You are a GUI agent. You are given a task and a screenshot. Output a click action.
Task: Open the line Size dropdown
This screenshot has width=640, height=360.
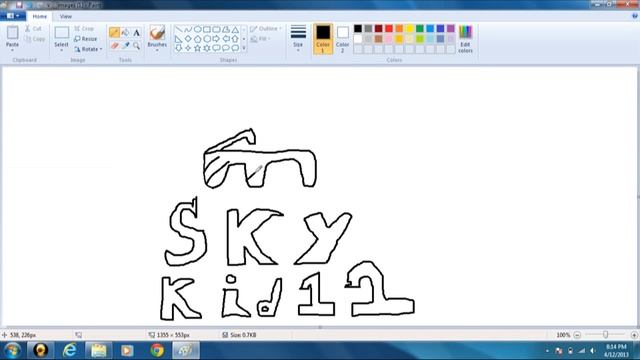tap(298, 39)
